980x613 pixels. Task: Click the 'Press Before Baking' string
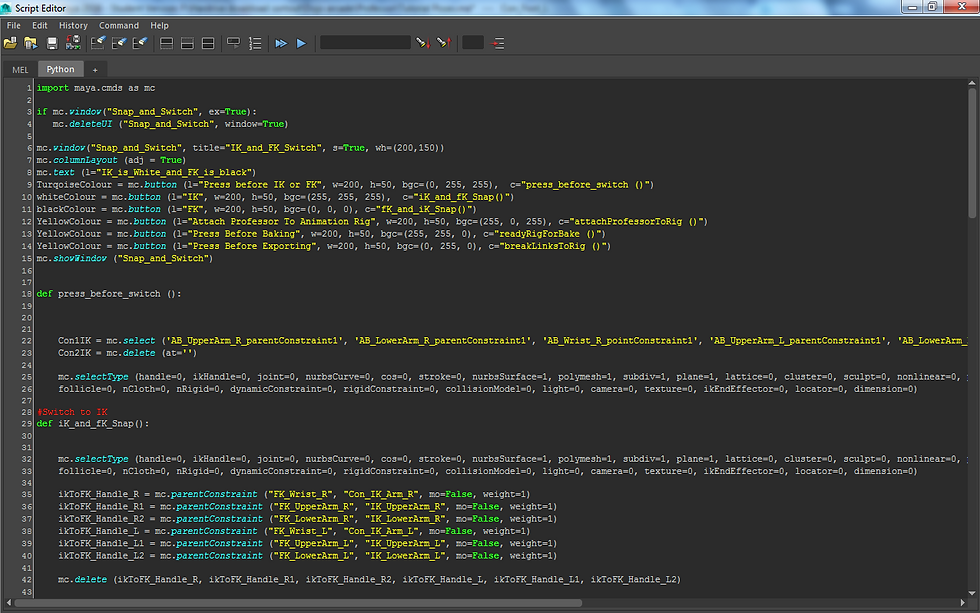point(247,234)
